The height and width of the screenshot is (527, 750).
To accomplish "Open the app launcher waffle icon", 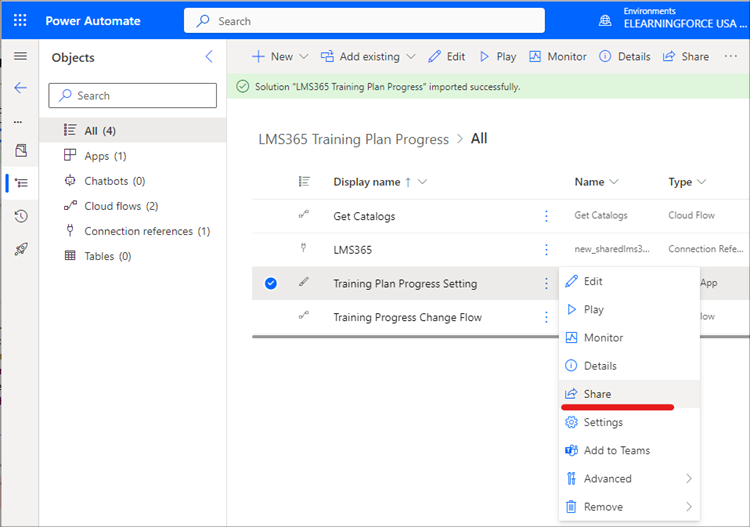I will (20, 21).
